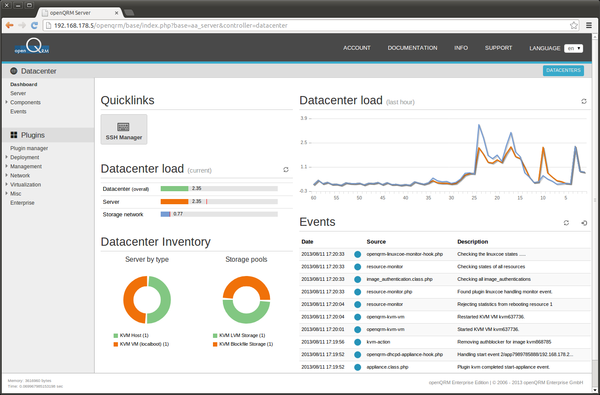Screen dimensions: 600x395
Task: Click the Source column header
Action: click(376, 242)
